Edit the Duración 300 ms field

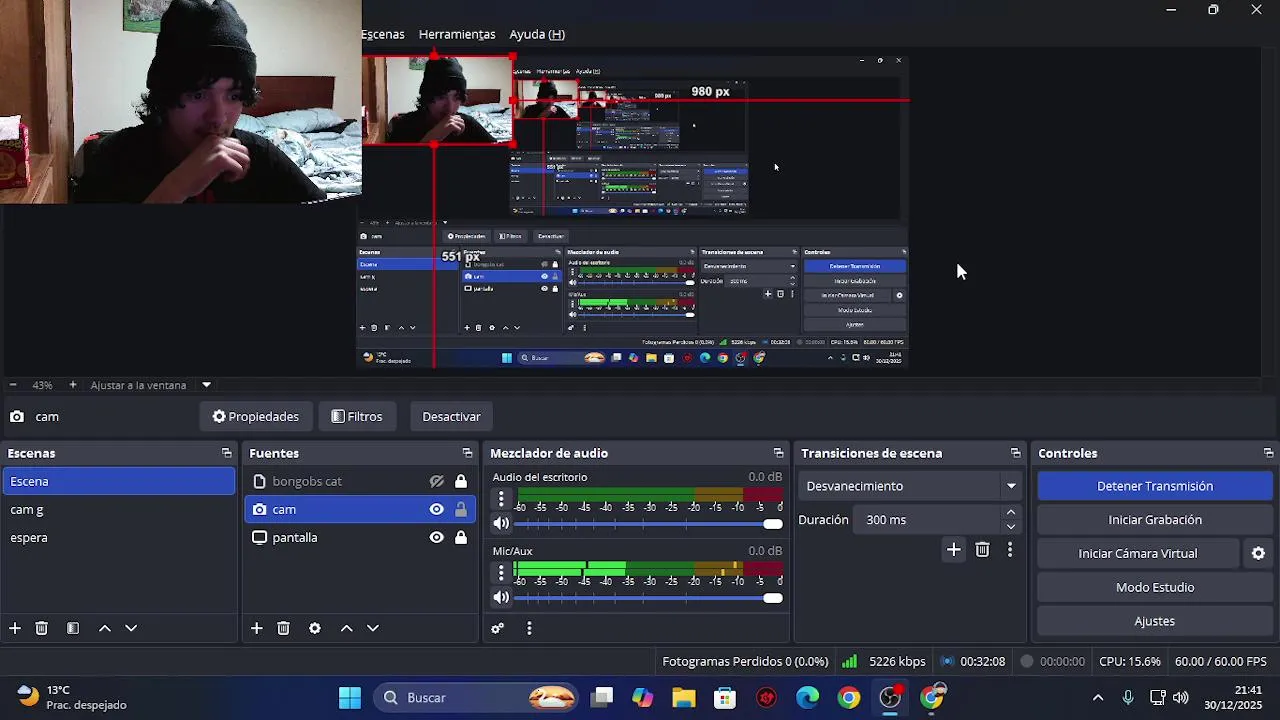coord(926,520)
